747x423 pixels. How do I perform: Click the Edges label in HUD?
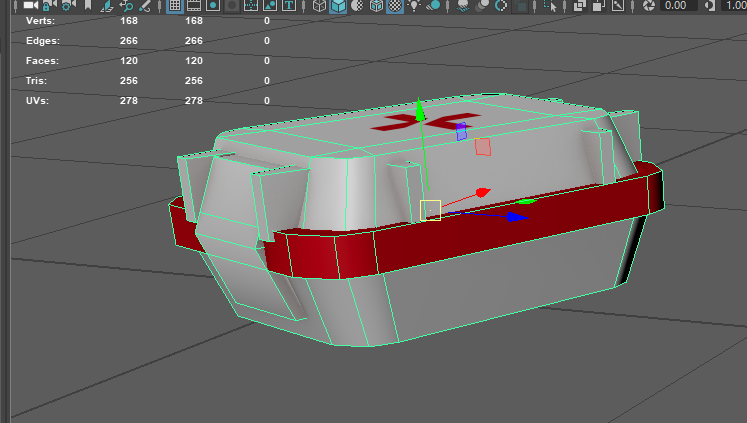43,41
